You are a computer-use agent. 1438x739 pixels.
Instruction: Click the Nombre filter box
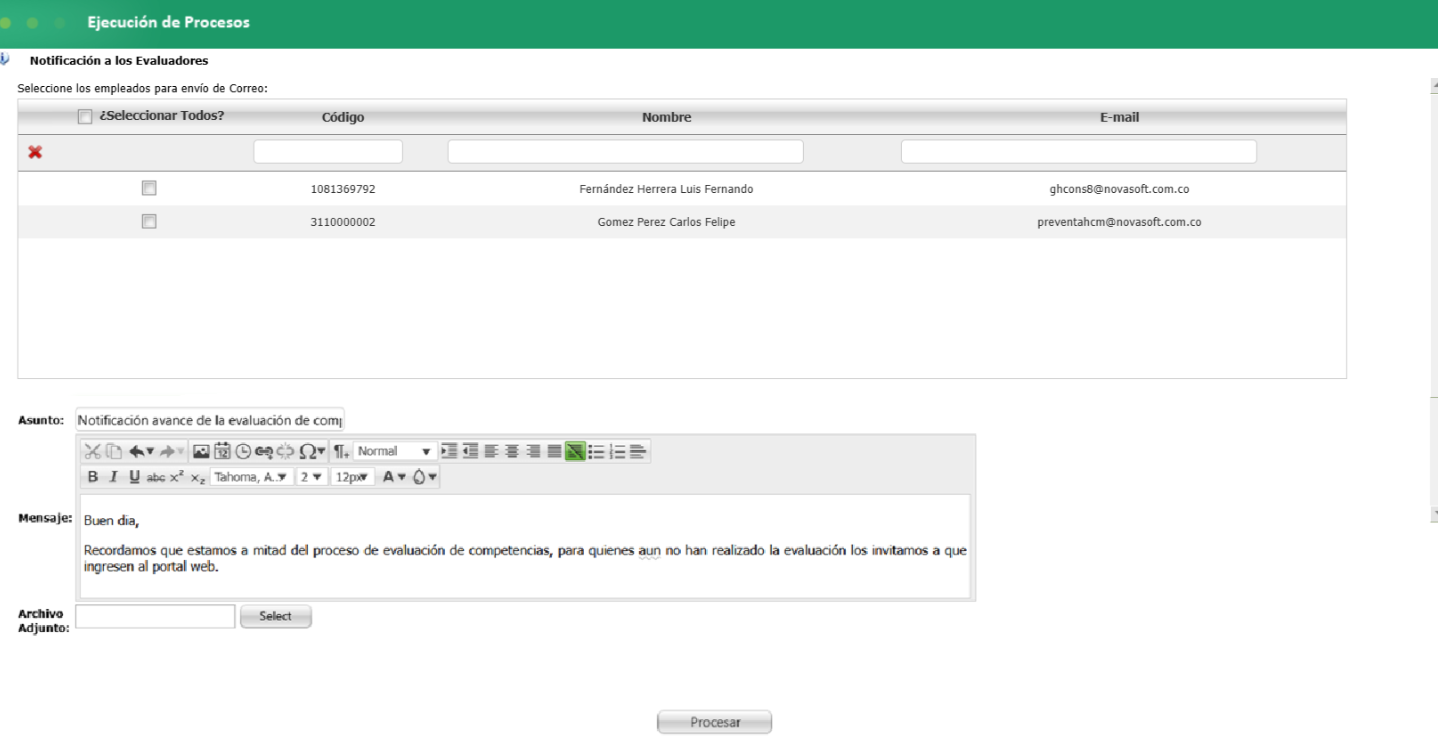coord(626,151)
